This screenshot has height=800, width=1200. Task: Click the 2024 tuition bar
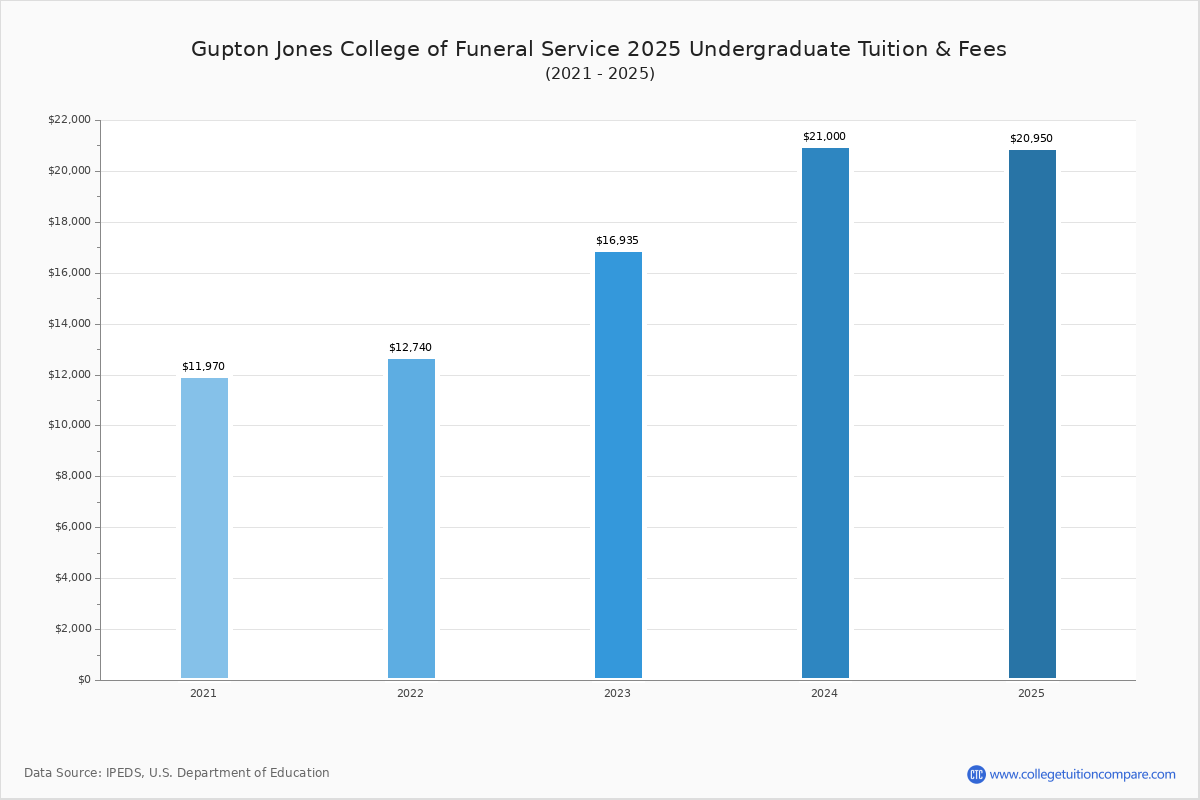[x=825, y=413]
